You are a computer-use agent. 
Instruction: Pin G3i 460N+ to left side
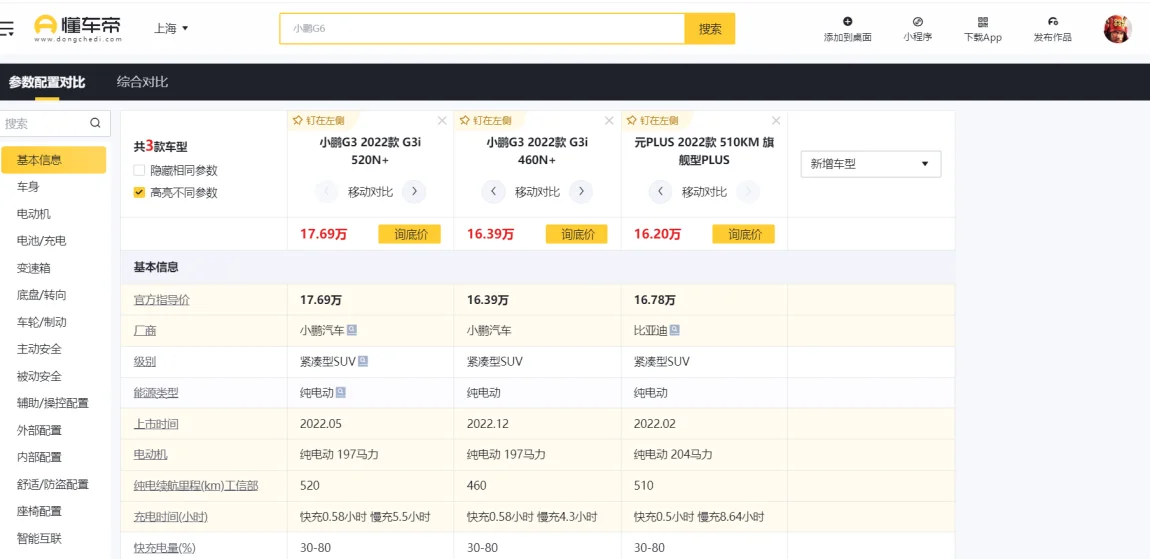pyautogui.click(x=485, y=120)
